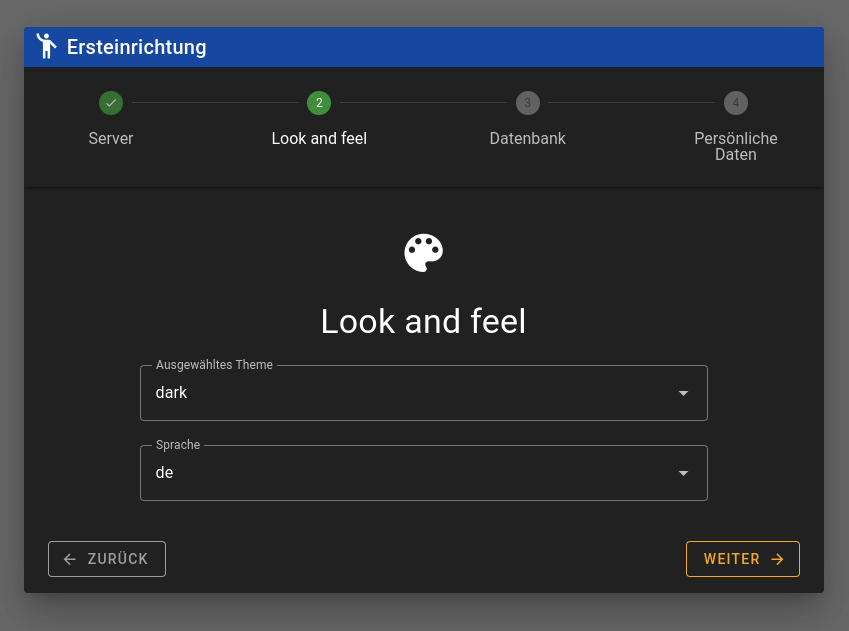Click the waving person logo in header
849x631 pixels.
pos(46,46)
